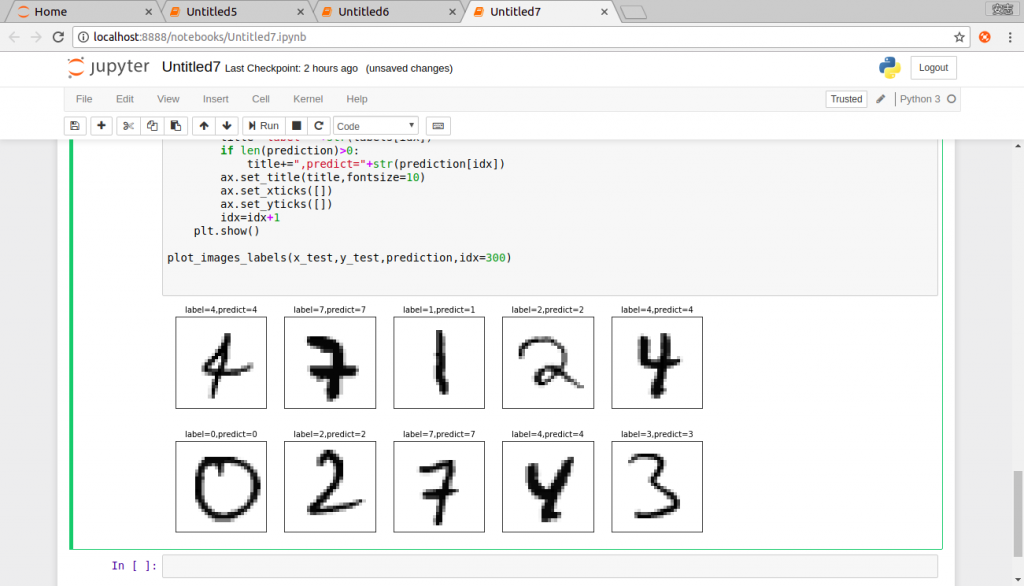Open the Cell menu

click(261, 99)
